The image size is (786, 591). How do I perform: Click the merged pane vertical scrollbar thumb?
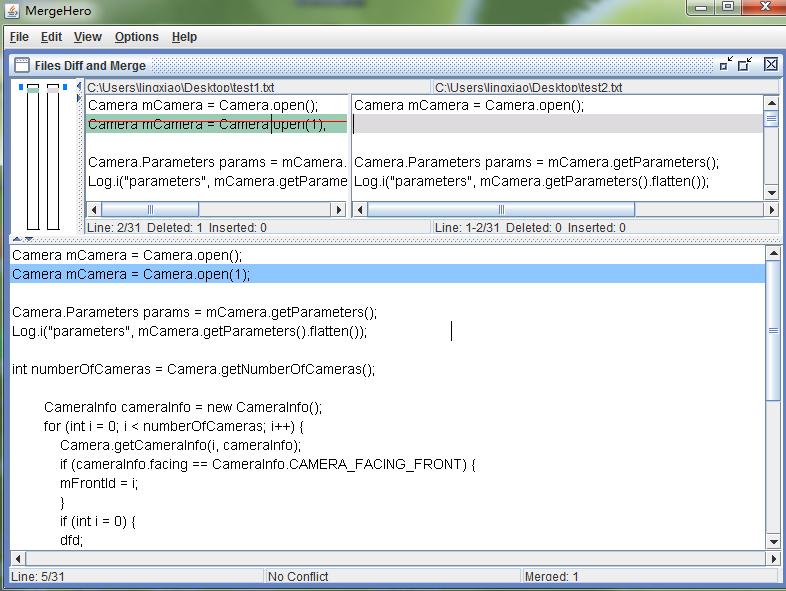coord(772,330)
